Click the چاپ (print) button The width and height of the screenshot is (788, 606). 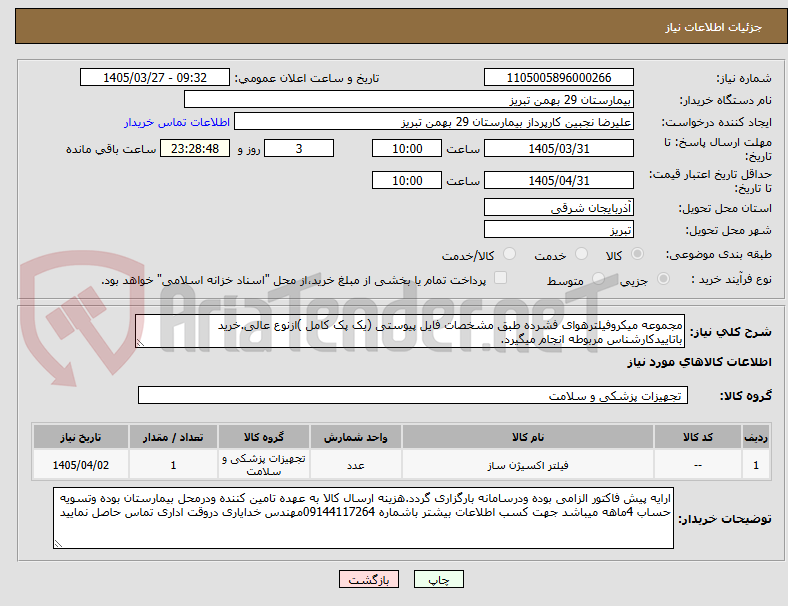click(438, 579)
